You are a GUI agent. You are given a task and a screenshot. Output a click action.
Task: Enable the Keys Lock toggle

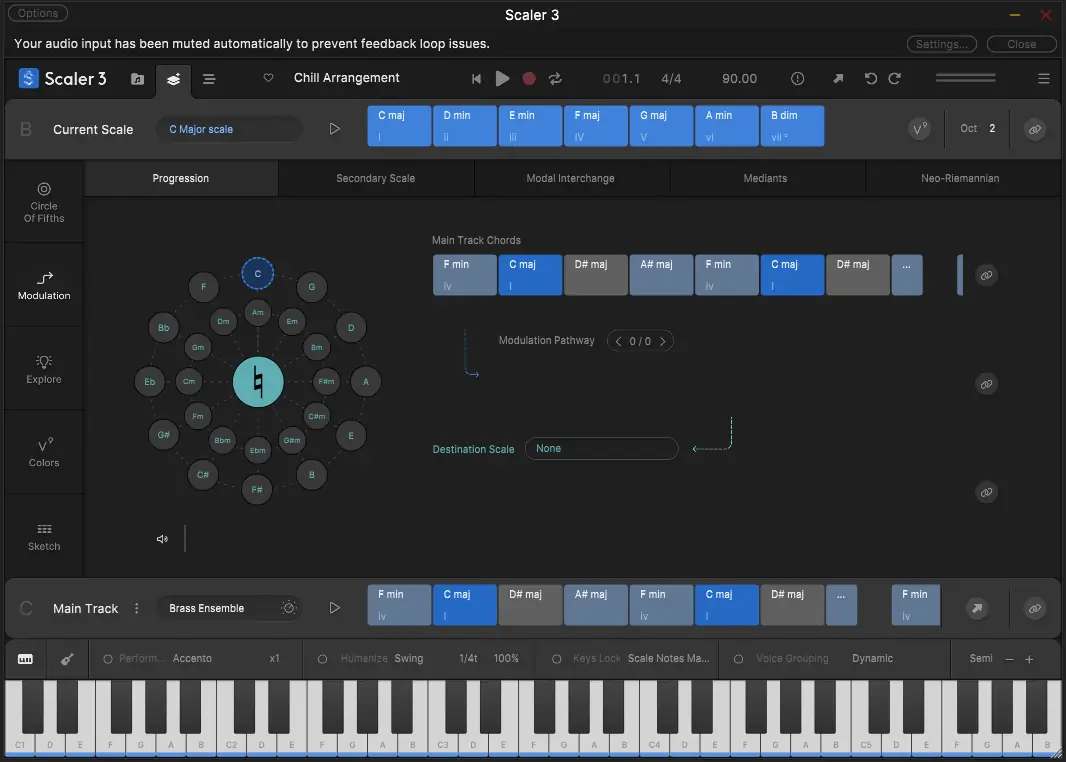(556, 659)
